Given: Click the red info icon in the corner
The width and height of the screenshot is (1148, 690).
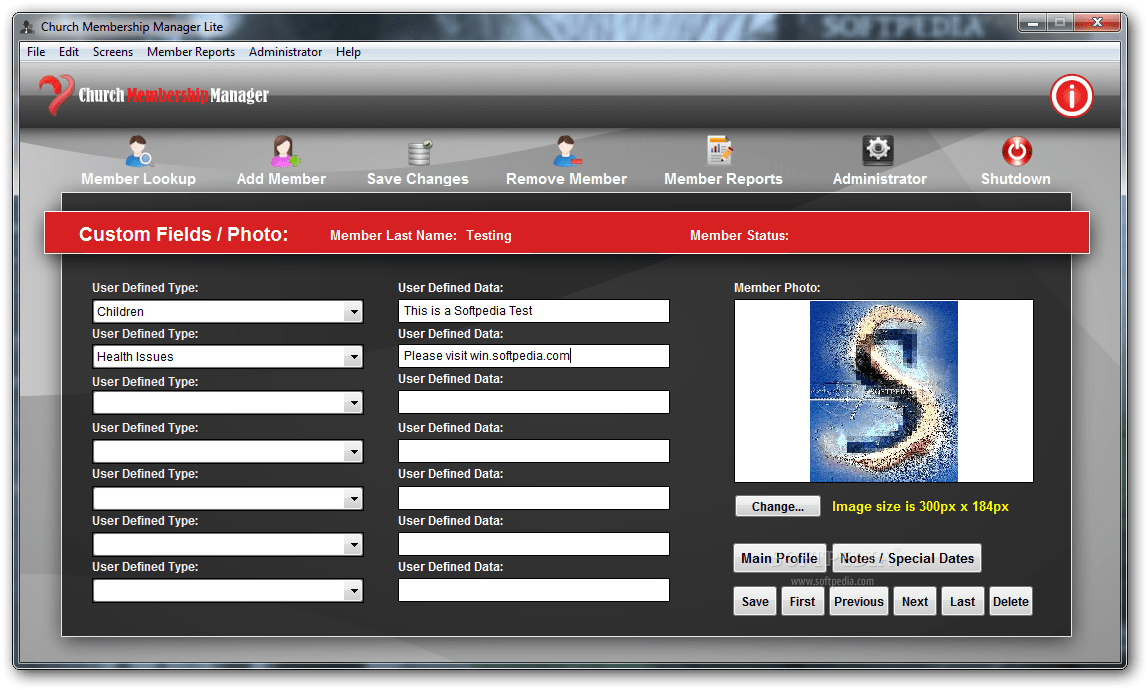Looking at the screenshot, I should click(x=1071, y=96).
